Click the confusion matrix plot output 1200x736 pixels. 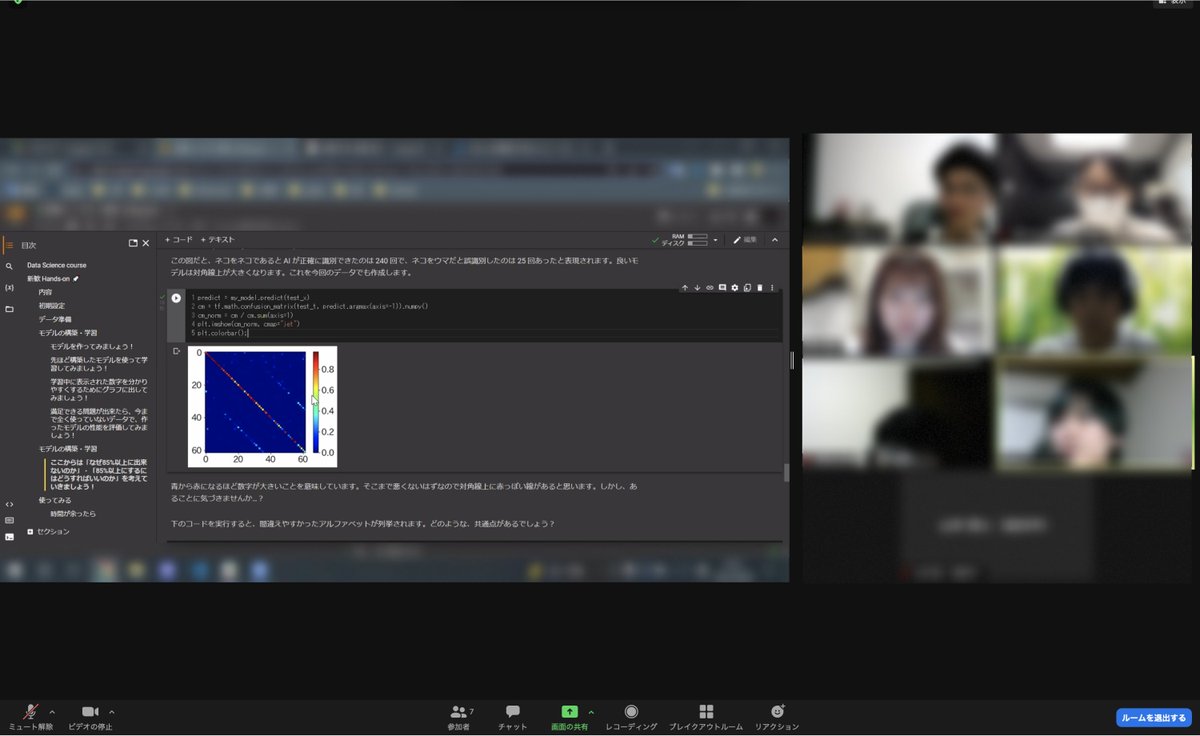(262, 406)
